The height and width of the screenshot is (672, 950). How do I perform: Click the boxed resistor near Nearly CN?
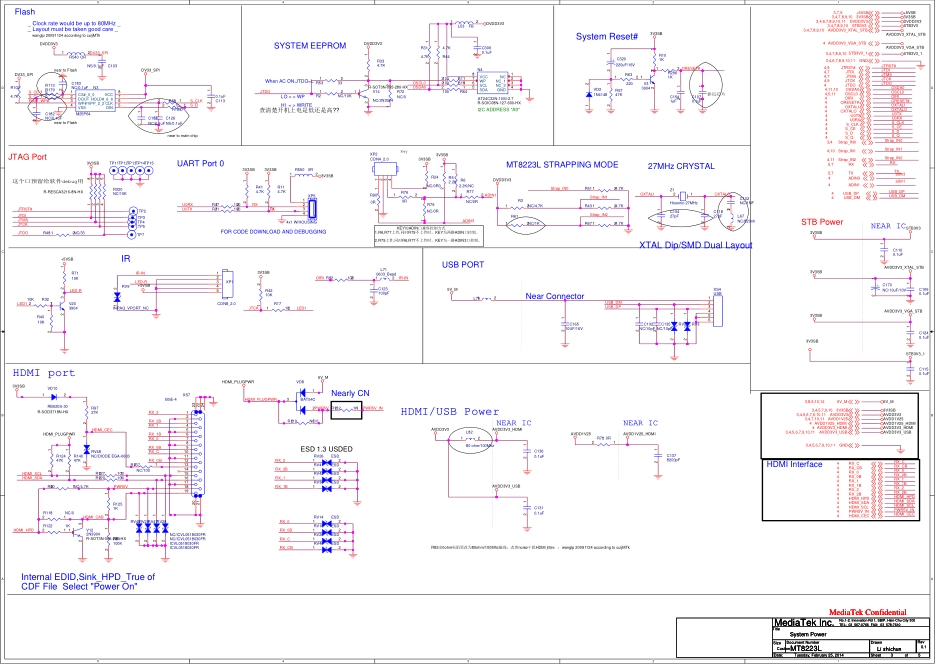point(346,409)
